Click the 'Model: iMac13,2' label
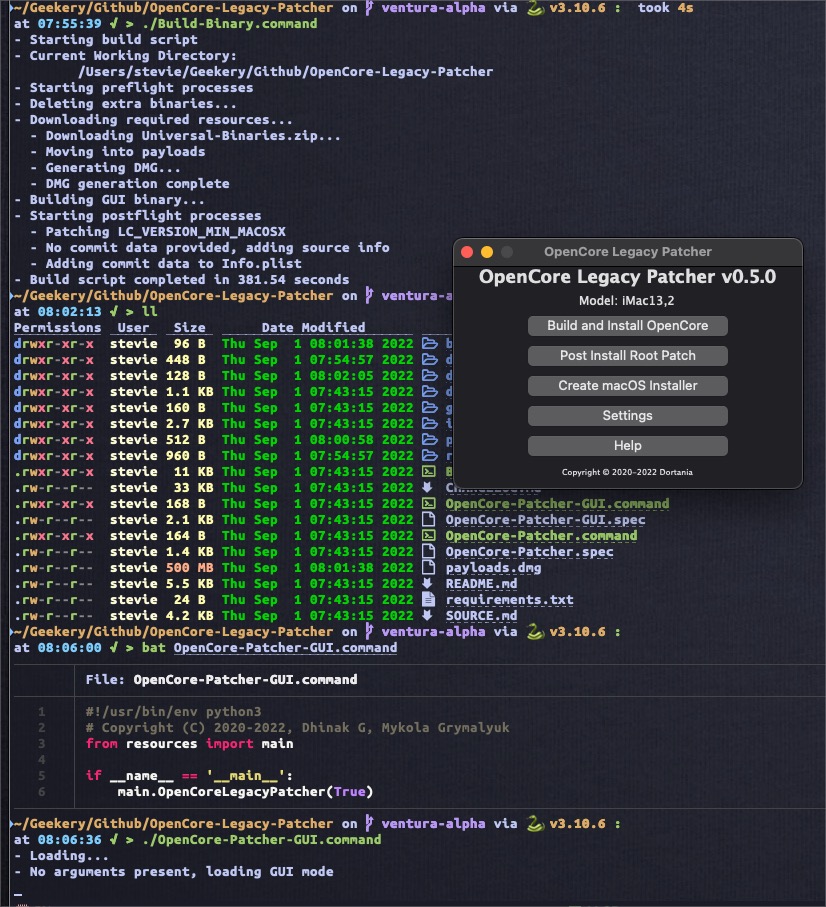This screenshot has width=826, height=907. click(x=627, y=301)
